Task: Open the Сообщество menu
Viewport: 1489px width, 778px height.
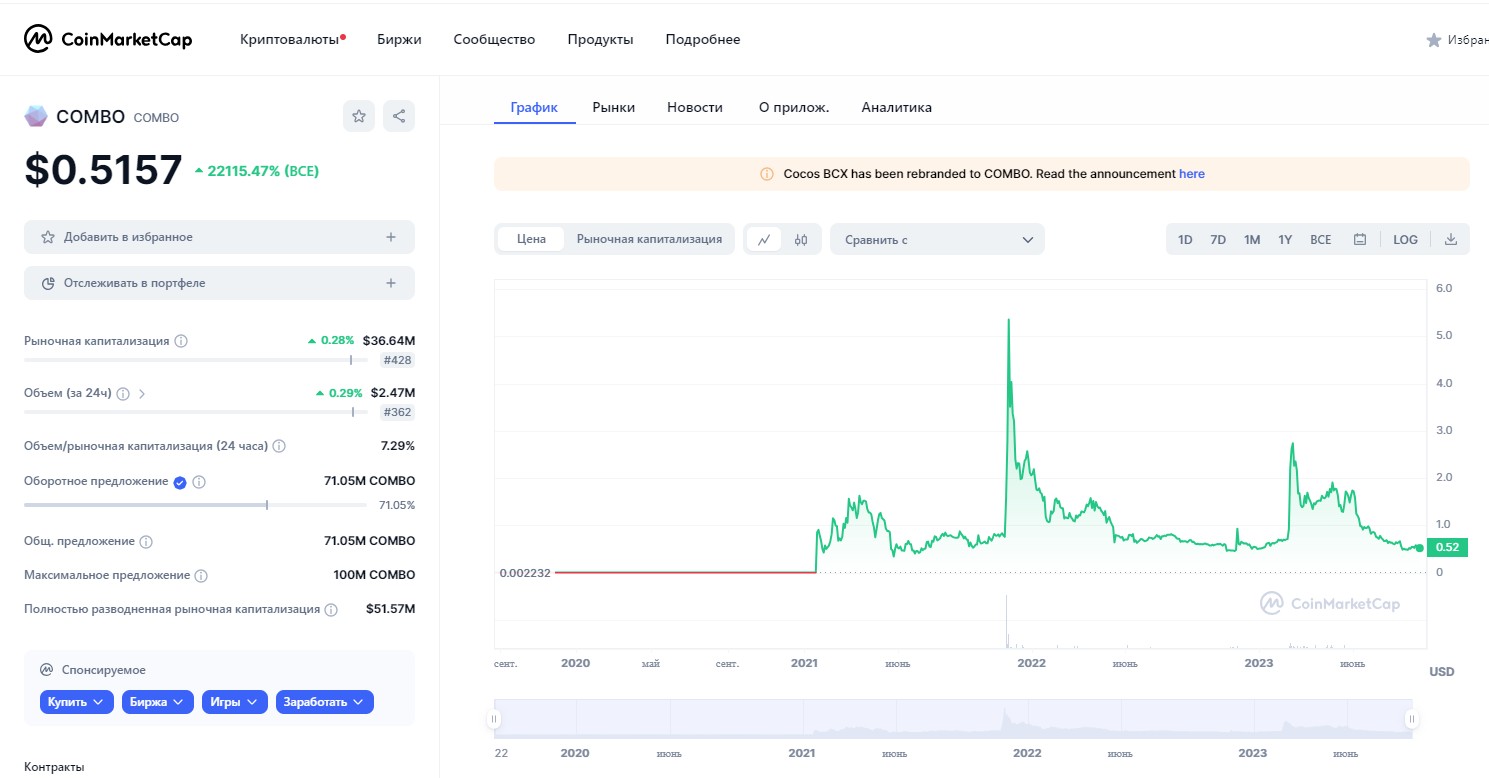Action: point(494,40)
